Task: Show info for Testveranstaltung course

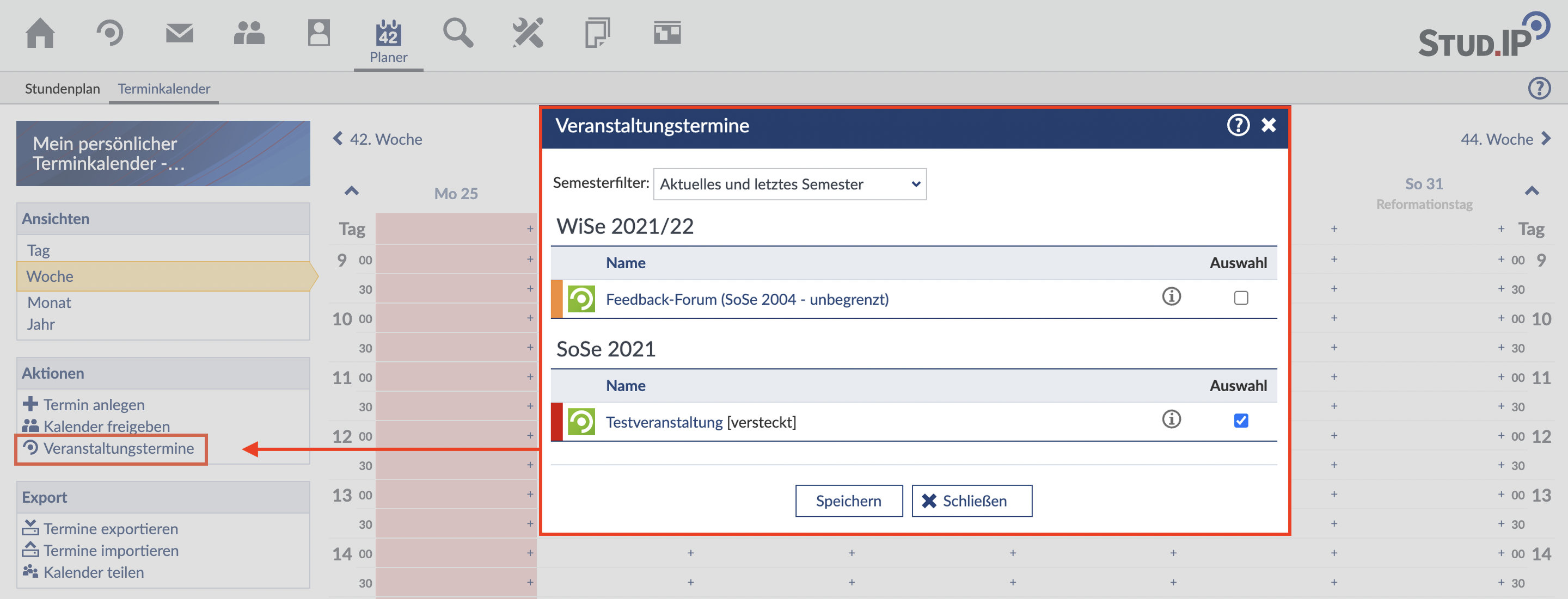Action: 1171,419
